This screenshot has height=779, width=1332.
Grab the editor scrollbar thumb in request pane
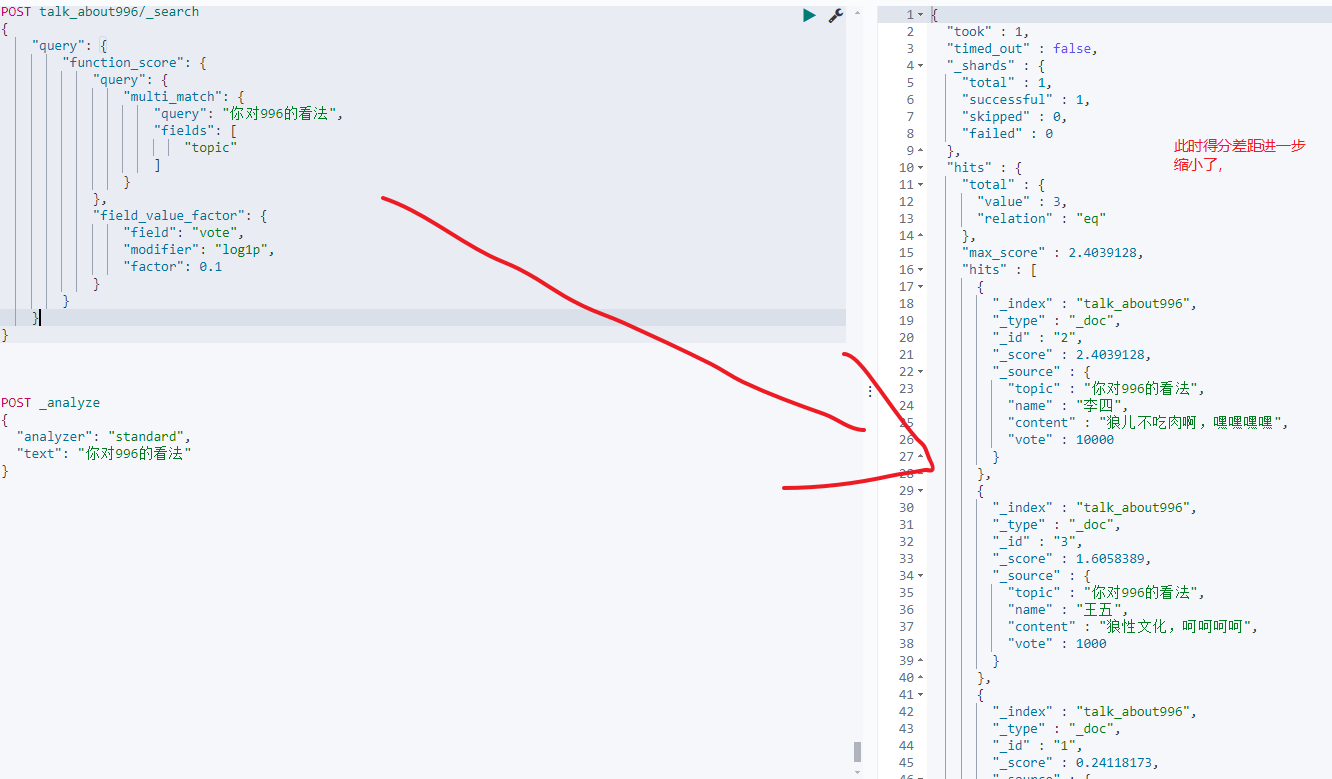click(x=857, y=752)
